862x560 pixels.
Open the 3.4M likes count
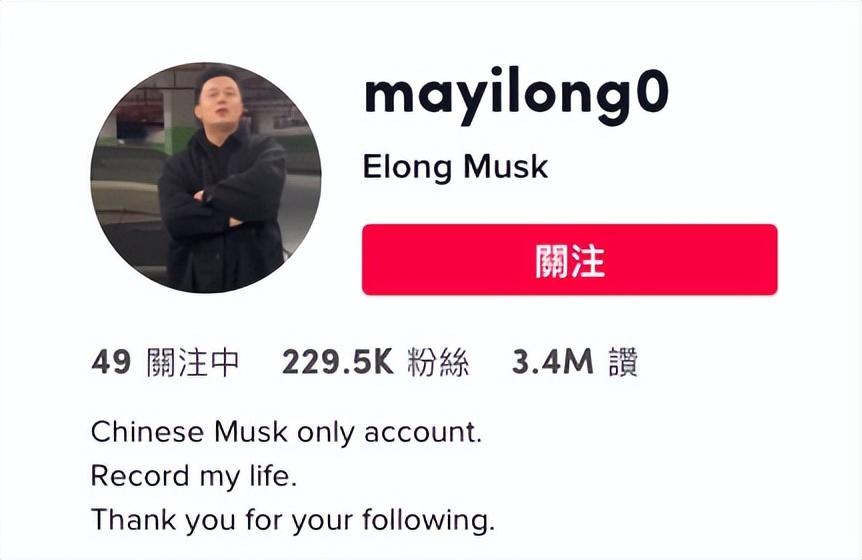coord(552,362)
